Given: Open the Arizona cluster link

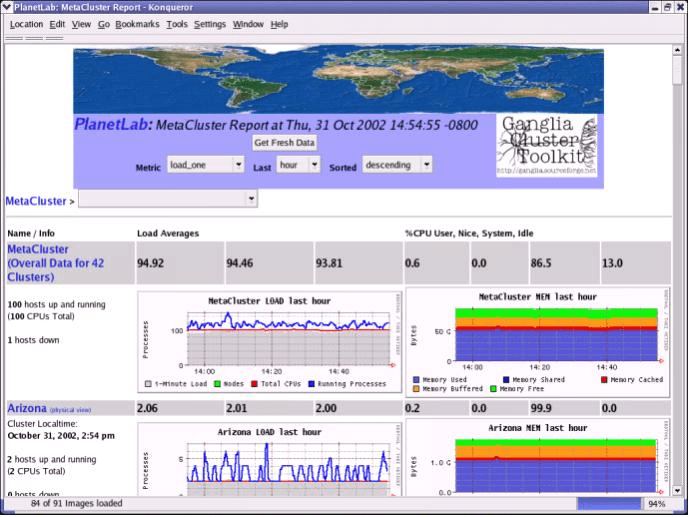Looking at the screenshot, I should pyautogui.click(x=27, y=408).
